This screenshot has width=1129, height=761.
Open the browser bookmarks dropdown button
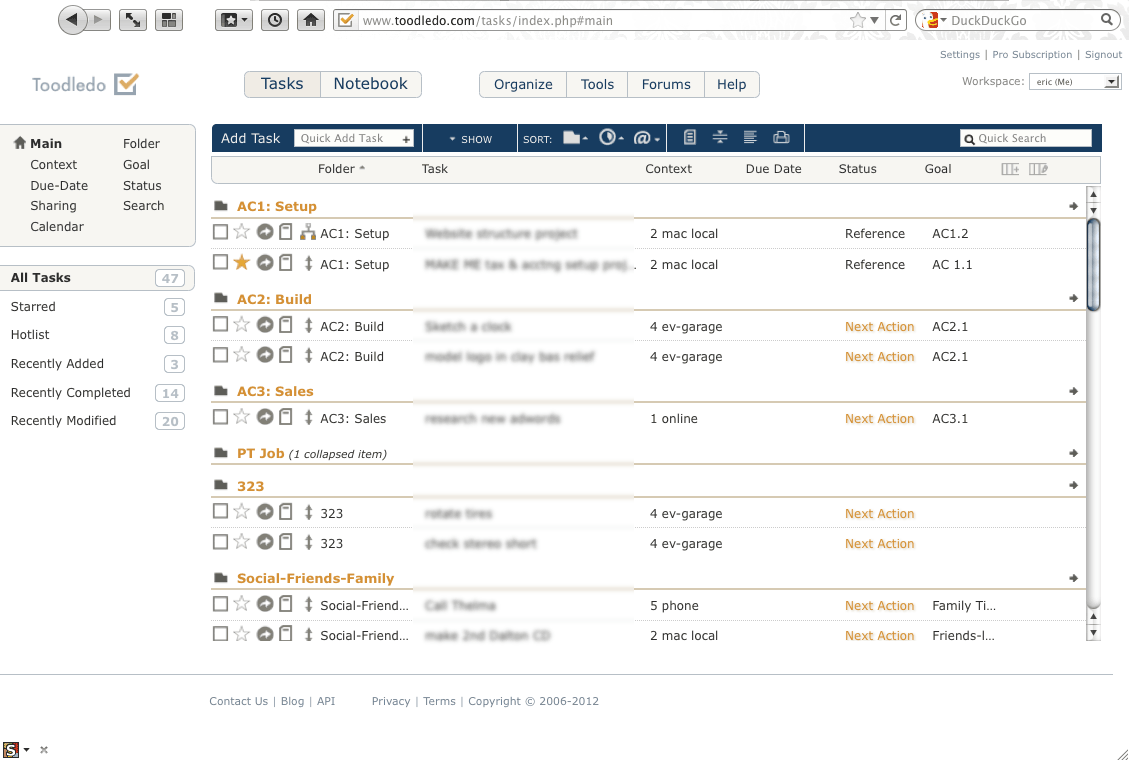point(233,20)
